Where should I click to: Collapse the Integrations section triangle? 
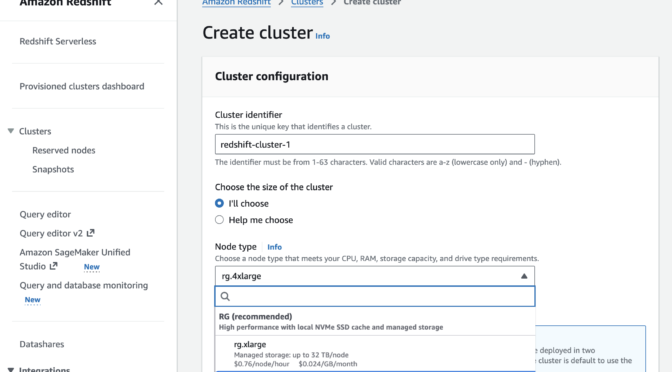click(11, 369)
